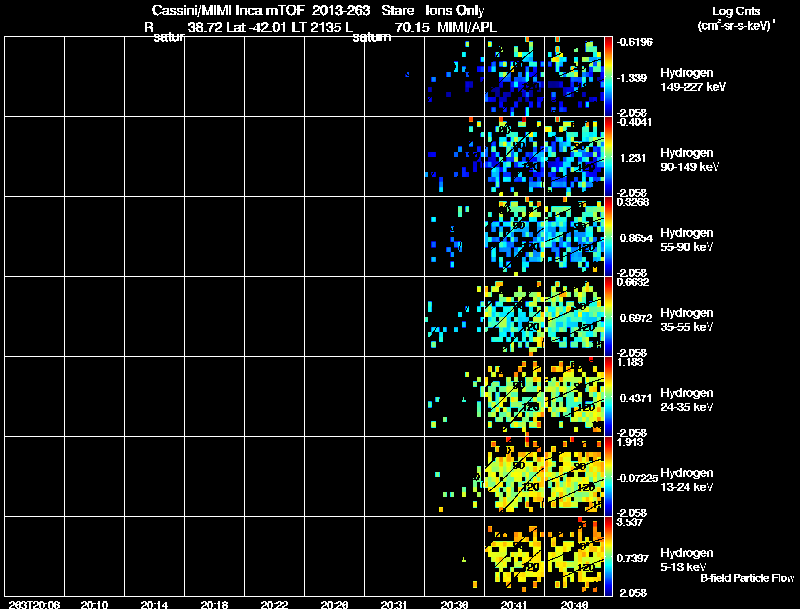
Task: Click the color bar beside Hydrogen 13-24 keV
Action: pyautogui.click(x=608, y=476)
